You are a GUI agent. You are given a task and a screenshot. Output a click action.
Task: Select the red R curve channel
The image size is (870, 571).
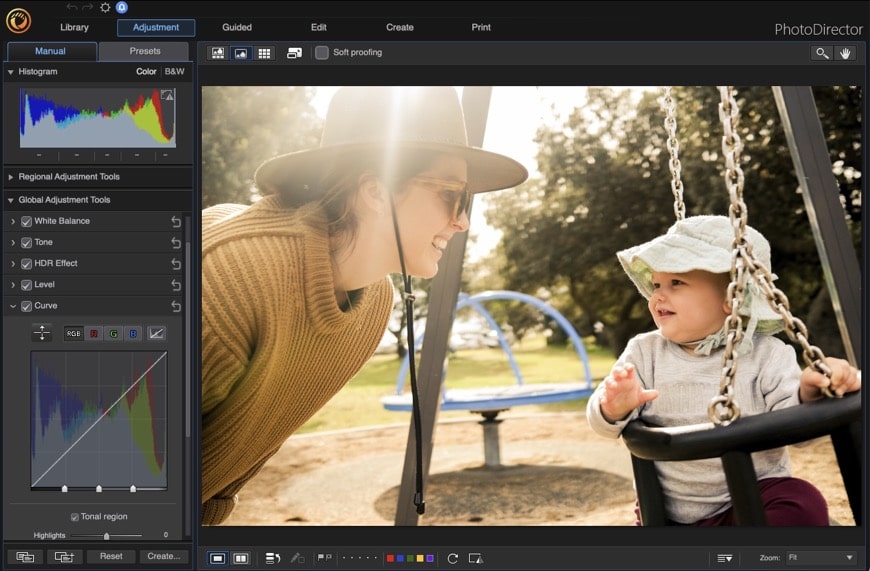tap(94, 333)
